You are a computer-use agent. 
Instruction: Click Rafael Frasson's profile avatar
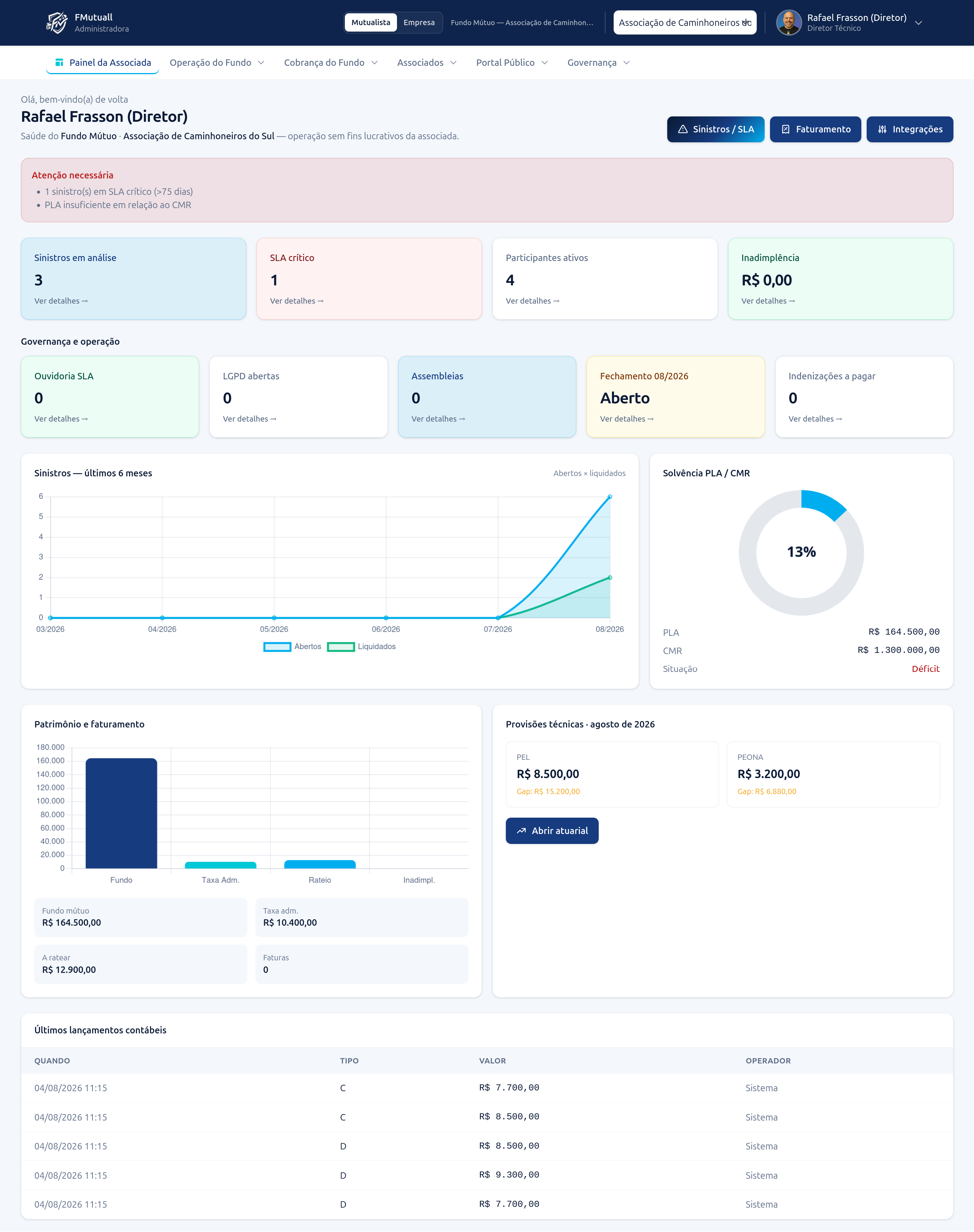coord(789,23)
